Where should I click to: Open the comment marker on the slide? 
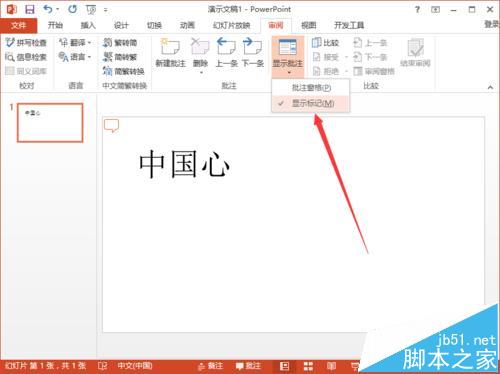[111, 126]
